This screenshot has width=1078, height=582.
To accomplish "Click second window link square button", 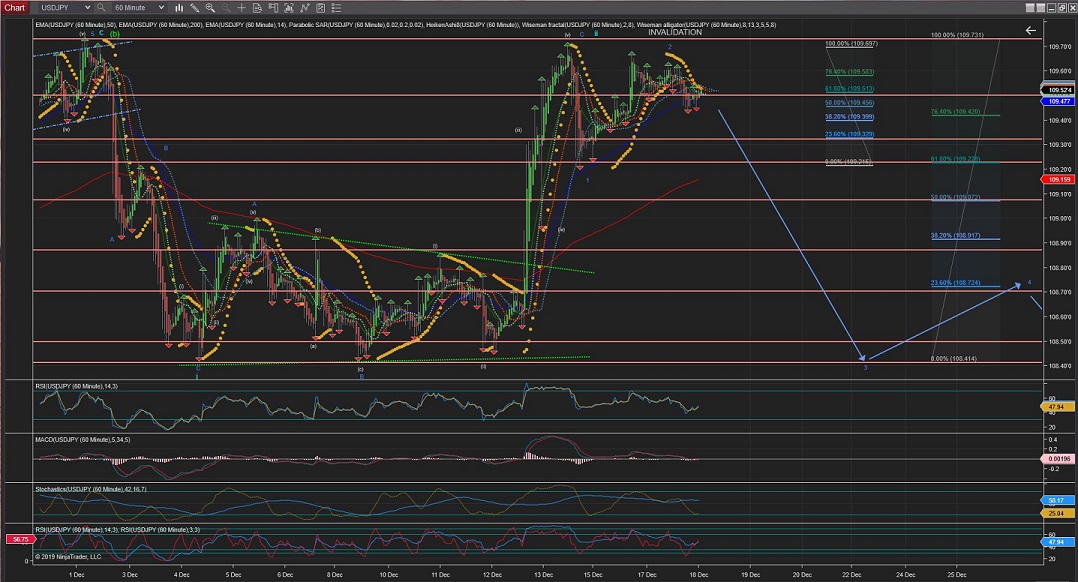I will (x=1041, y=8).
